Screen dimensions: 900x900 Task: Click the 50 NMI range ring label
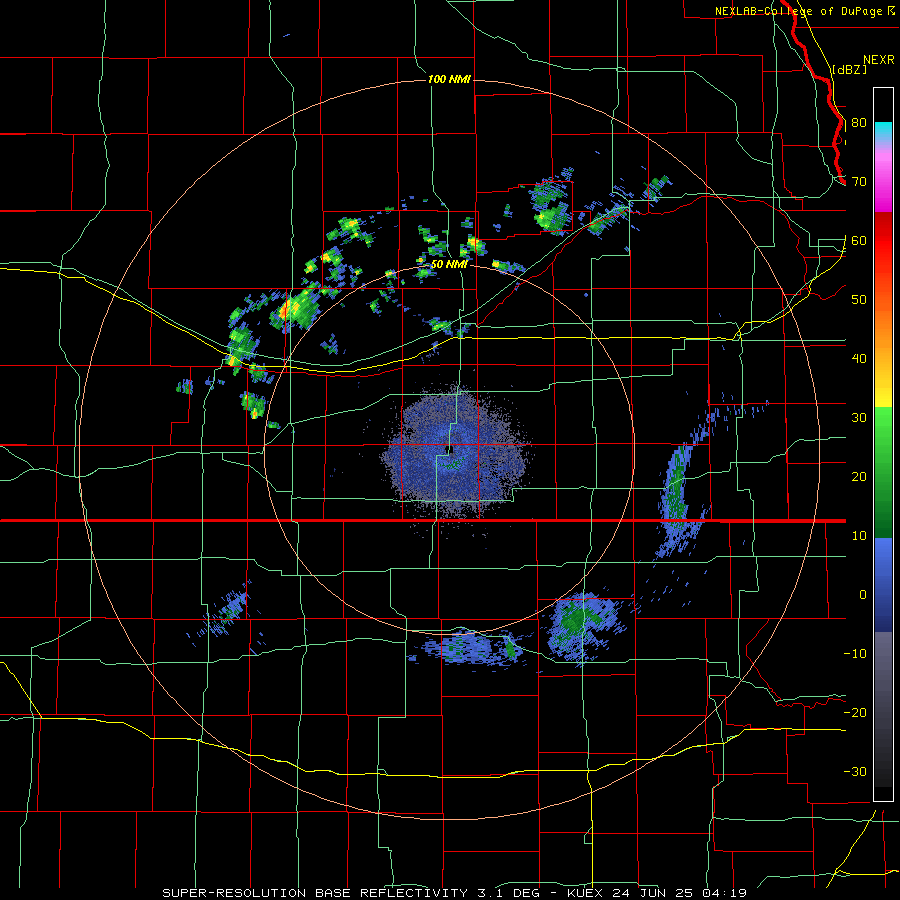(448, 265)
